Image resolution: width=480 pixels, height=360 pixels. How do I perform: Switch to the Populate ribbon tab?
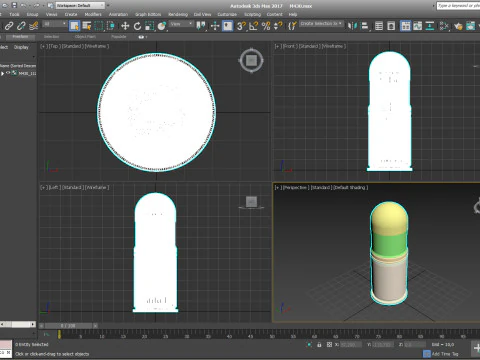click(x=119, y=37)
